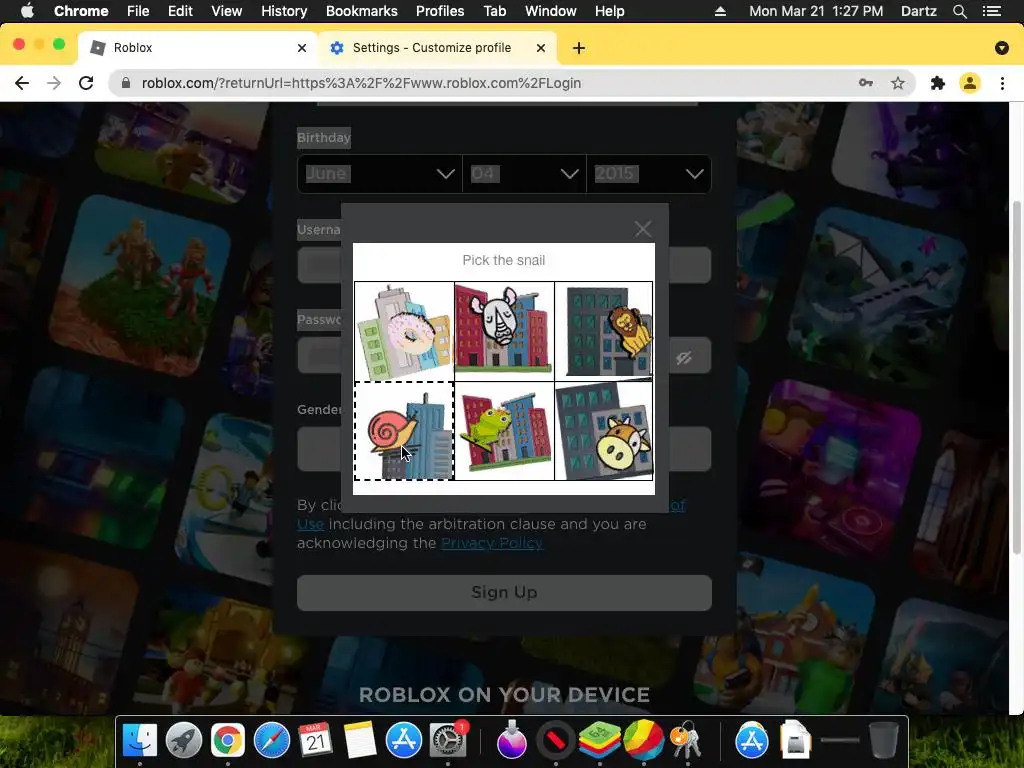Select the frog image tile
The width and height of the screenshot is (1024, 768).
click(504, 431)
